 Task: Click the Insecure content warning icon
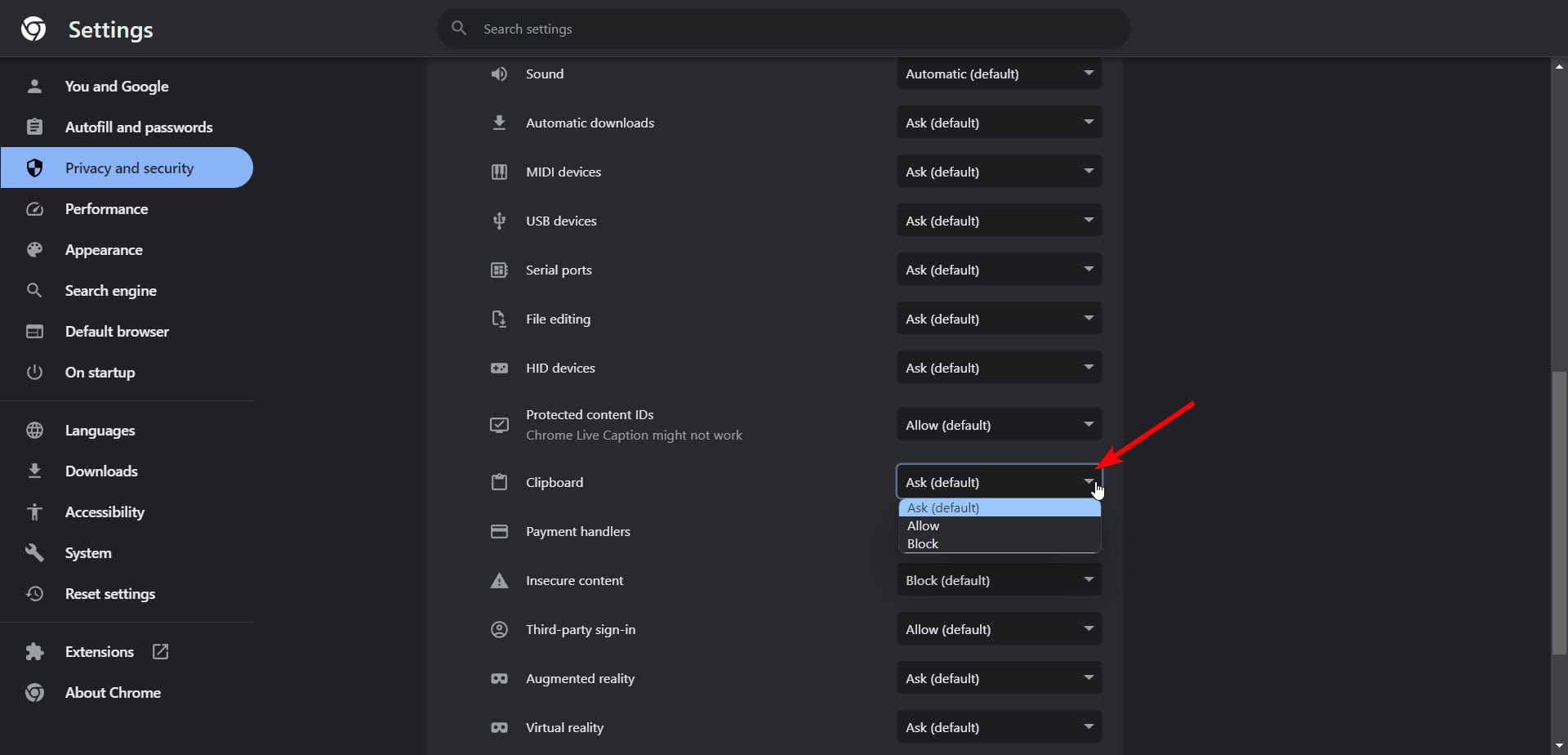[x=500, y=580]
